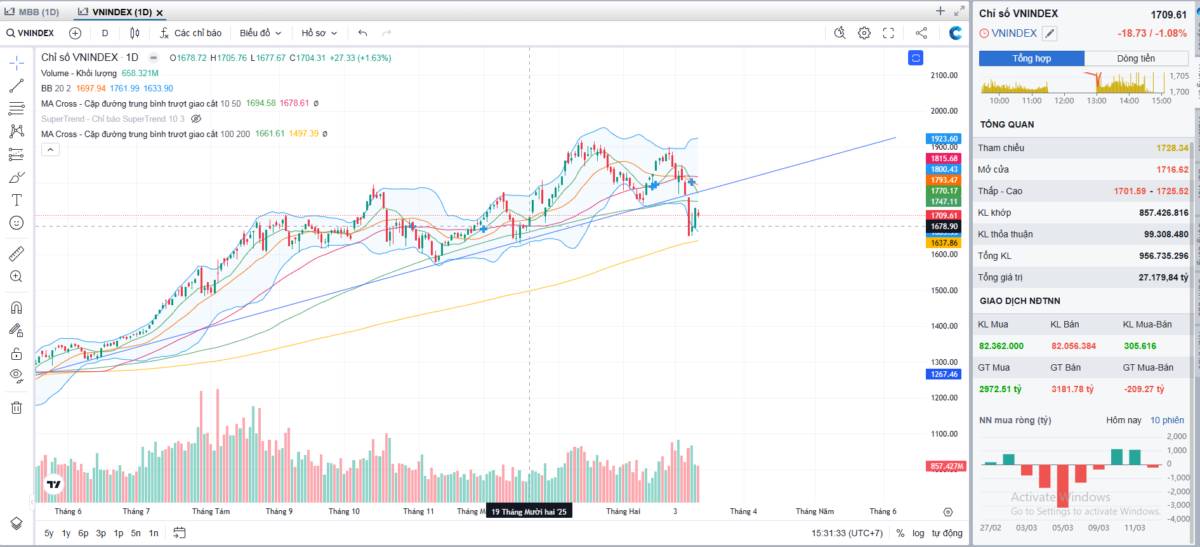1200x547 pixels.
Task: Open the D interval selector
Action: click(105, 33)
